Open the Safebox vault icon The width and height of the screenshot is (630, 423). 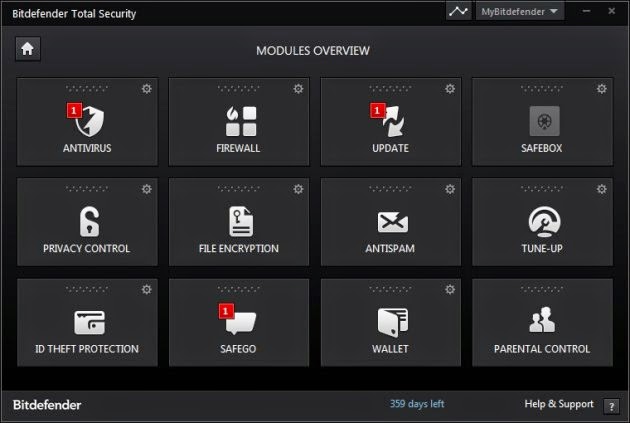coord(544,121)
